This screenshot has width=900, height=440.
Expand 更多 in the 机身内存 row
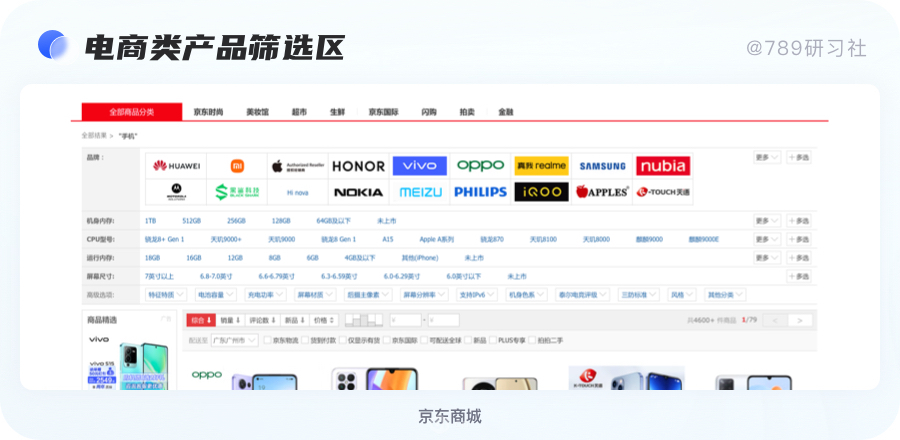(x=767, y=221)
